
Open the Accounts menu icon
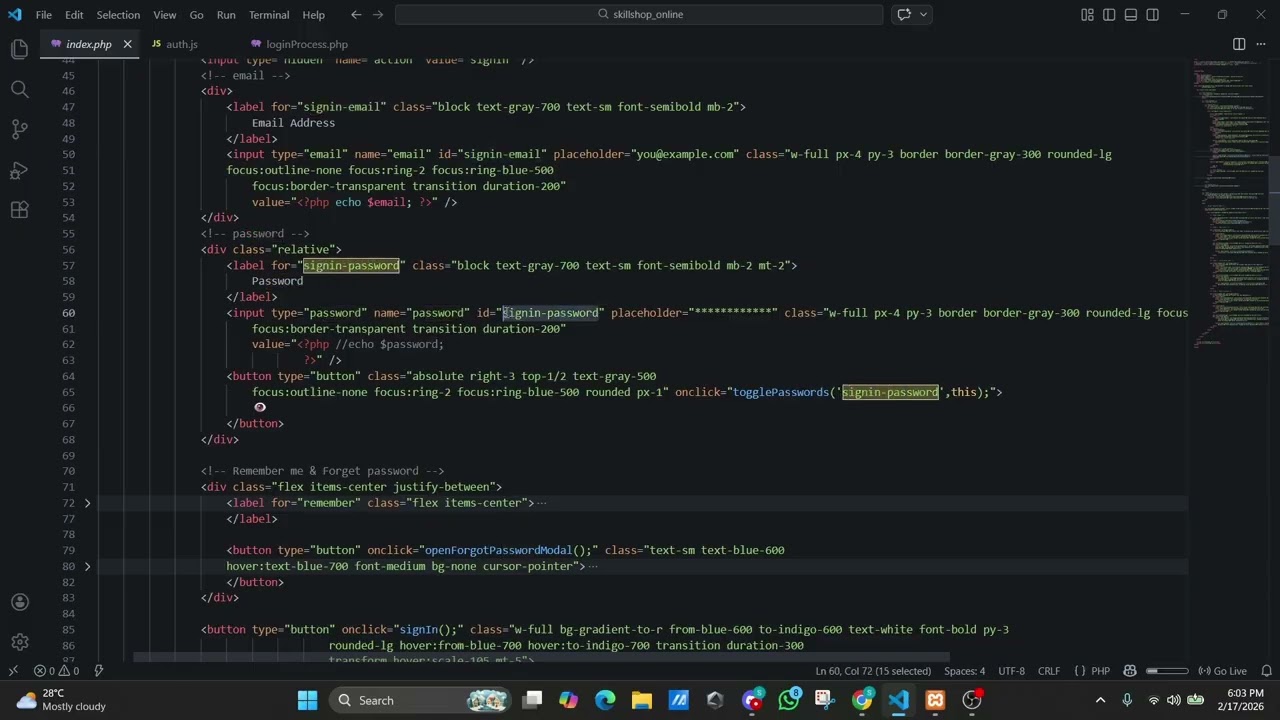tap(19, 602)
